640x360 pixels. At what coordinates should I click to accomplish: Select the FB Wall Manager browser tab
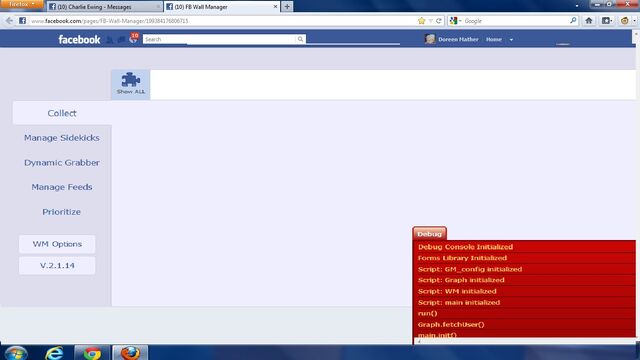pyautogui.click(x=222, y=7)
